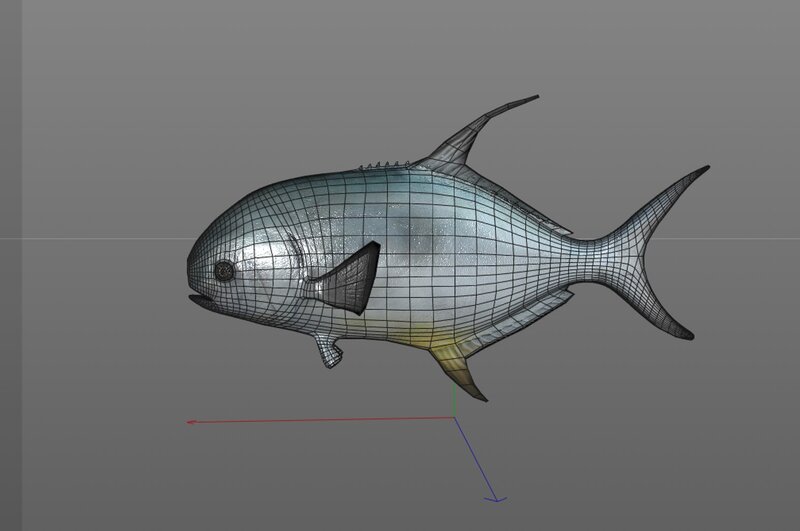Click the dark left edge panel strip
Screen dimensions: 800x531
point(11,265)
